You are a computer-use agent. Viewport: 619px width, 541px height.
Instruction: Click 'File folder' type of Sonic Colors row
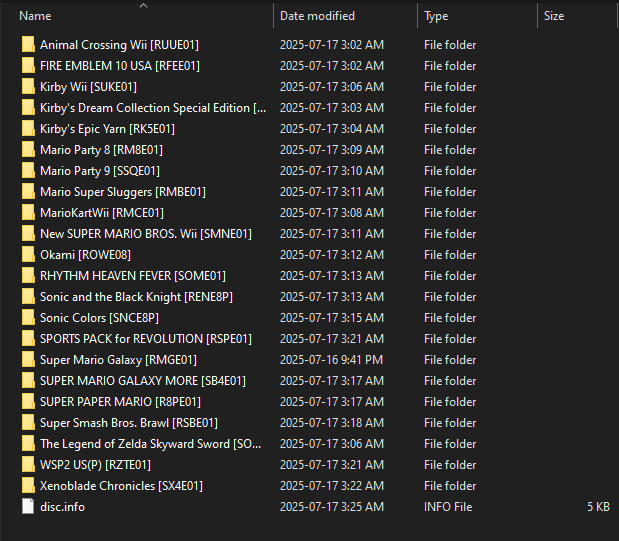pos(450,317)
